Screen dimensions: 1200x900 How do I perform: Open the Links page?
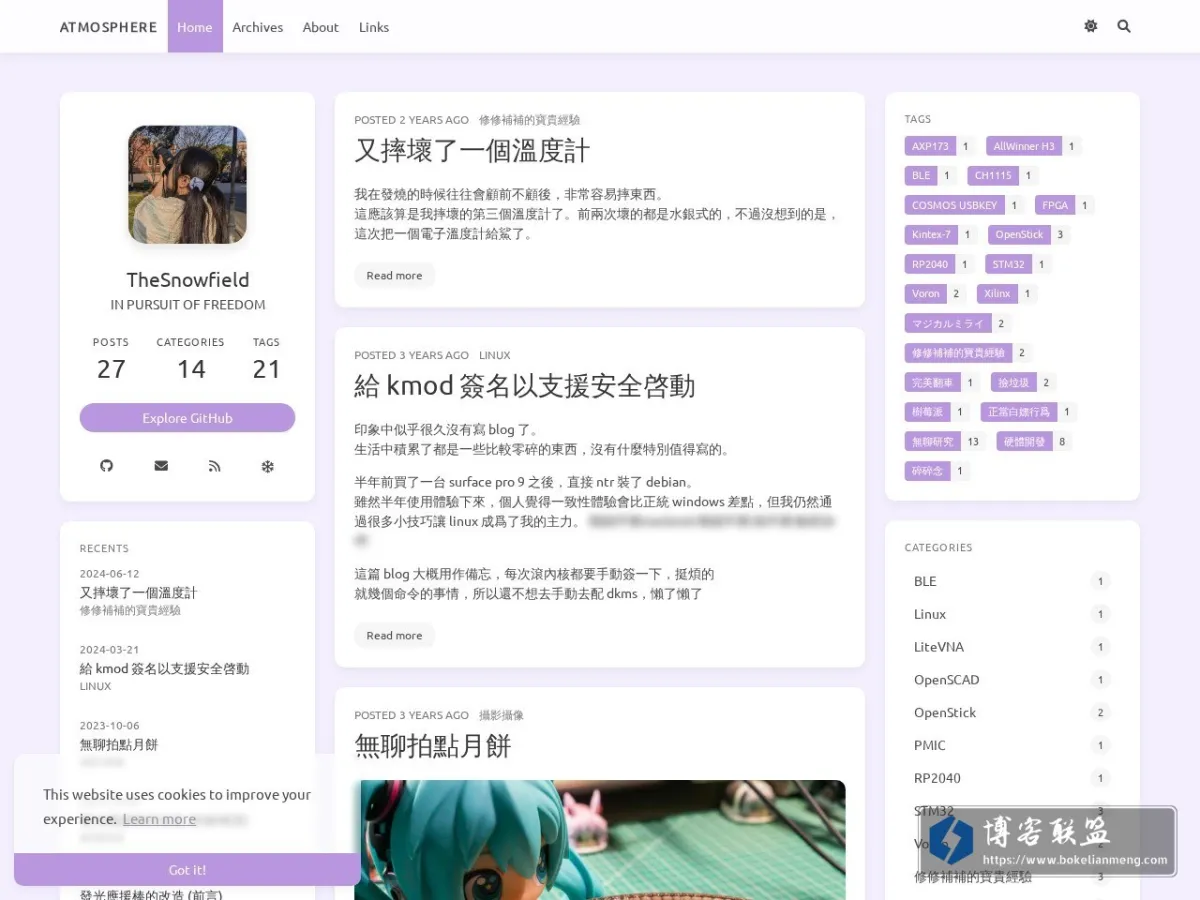point(374,27)
